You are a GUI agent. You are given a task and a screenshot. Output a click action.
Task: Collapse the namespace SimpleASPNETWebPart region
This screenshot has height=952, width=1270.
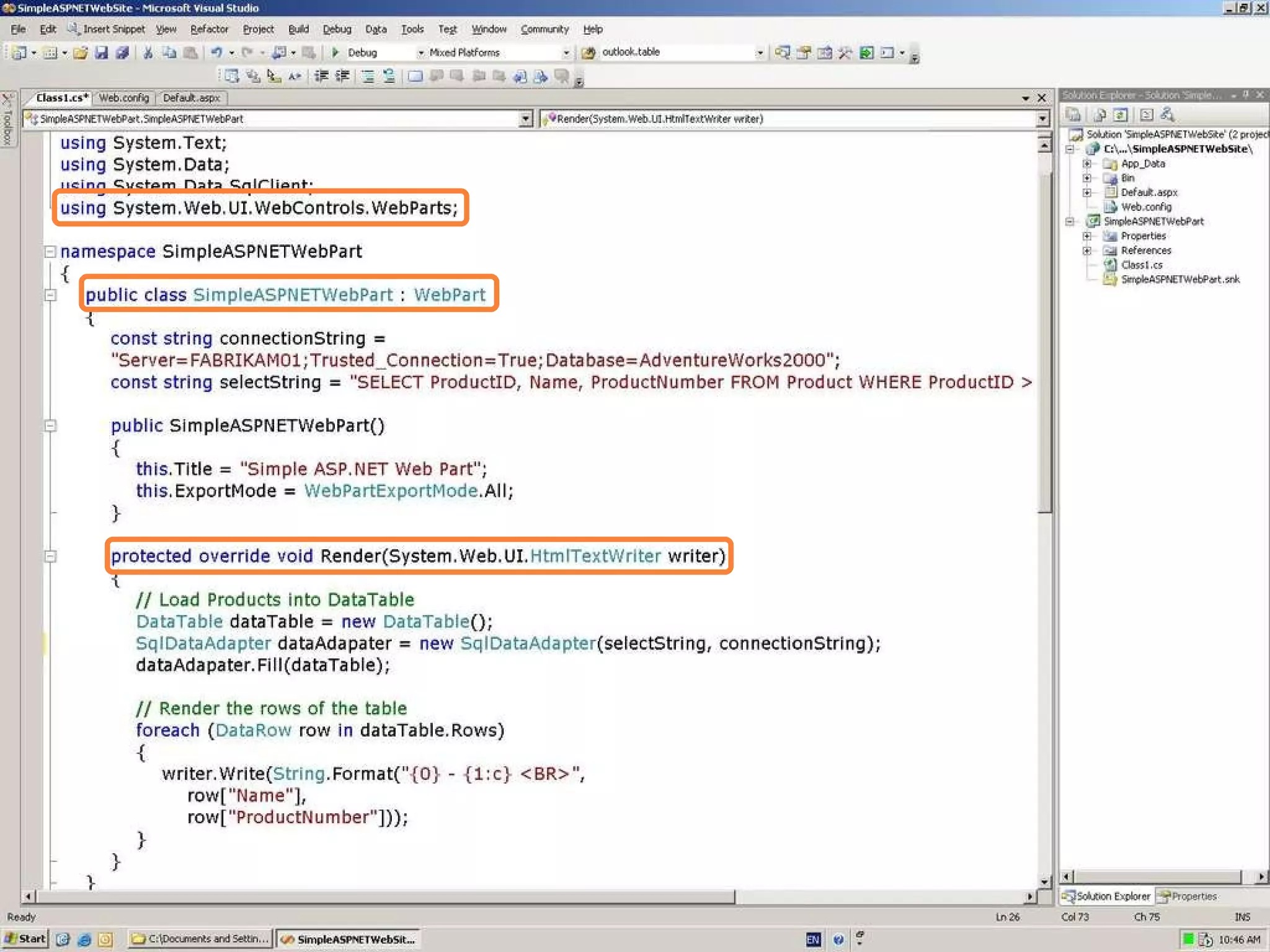(x=50, y=252)
